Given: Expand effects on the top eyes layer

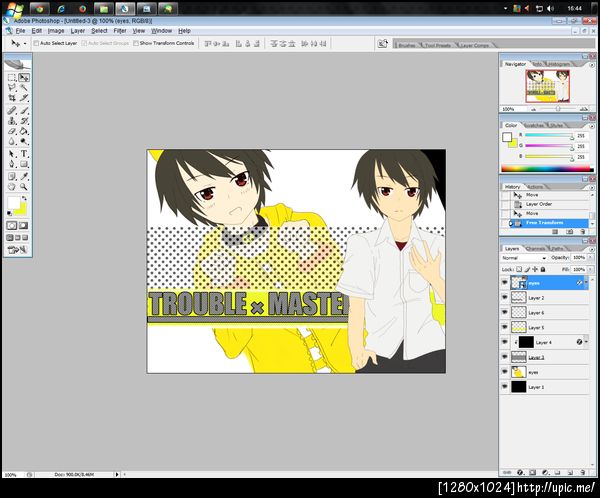Looking at the screenshot, I should [x=586, y=283].
